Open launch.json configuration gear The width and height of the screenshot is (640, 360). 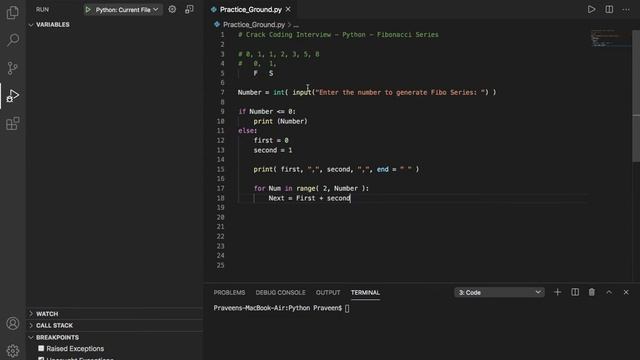(172, 9)
